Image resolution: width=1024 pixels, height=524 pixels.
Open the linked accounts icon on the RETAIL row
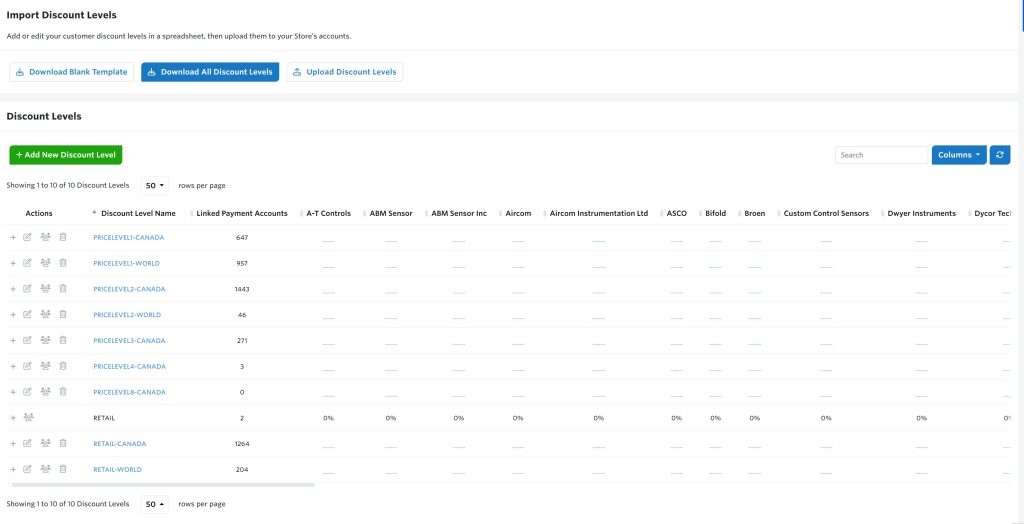tap(28, 418)
